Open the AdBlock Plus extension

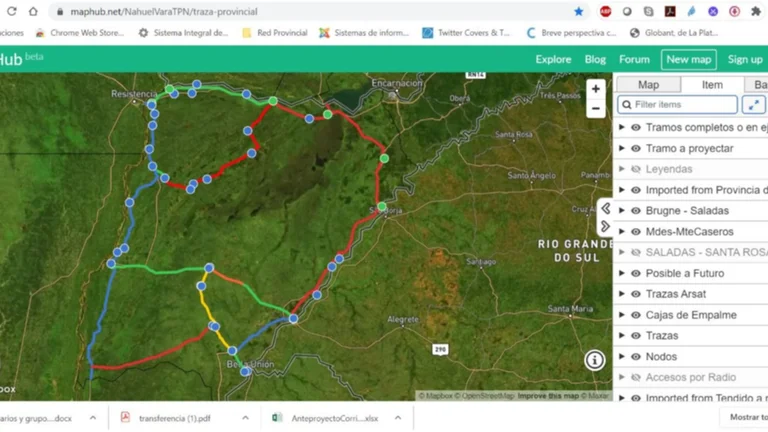(605, 11)
